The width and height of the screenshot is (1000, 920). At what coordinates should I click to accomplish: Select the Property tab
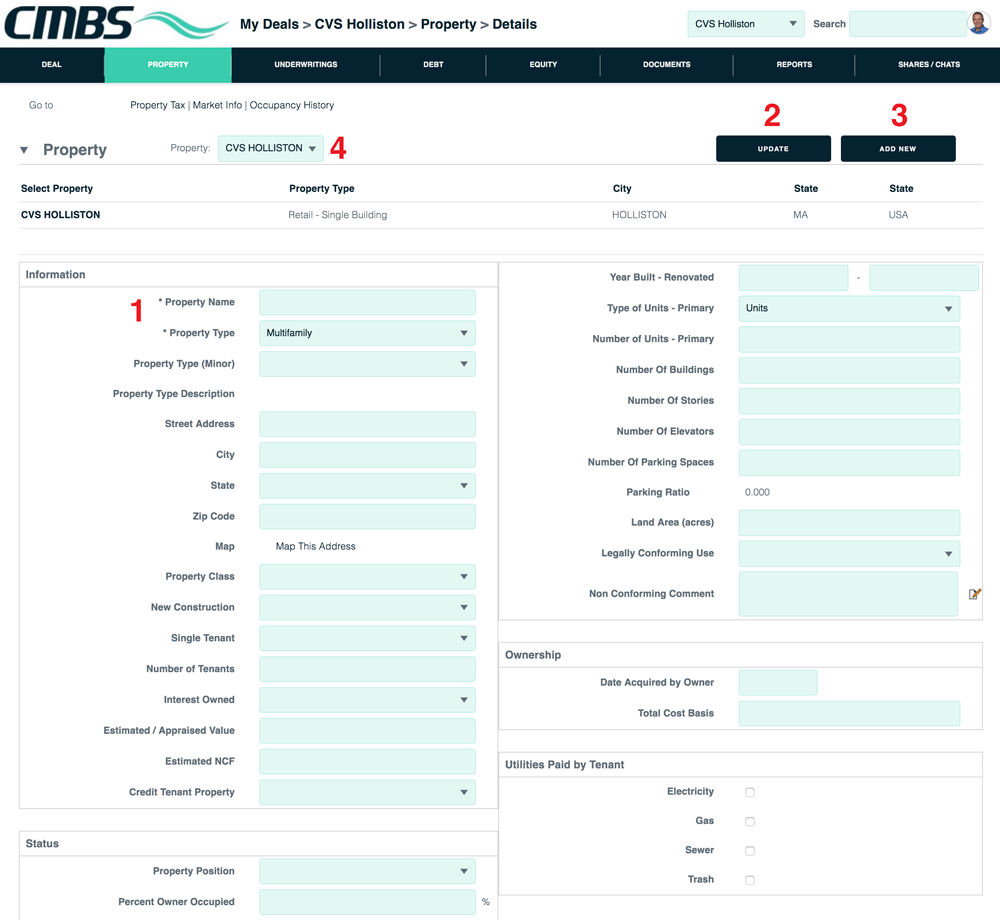click(x=168, y=64)
